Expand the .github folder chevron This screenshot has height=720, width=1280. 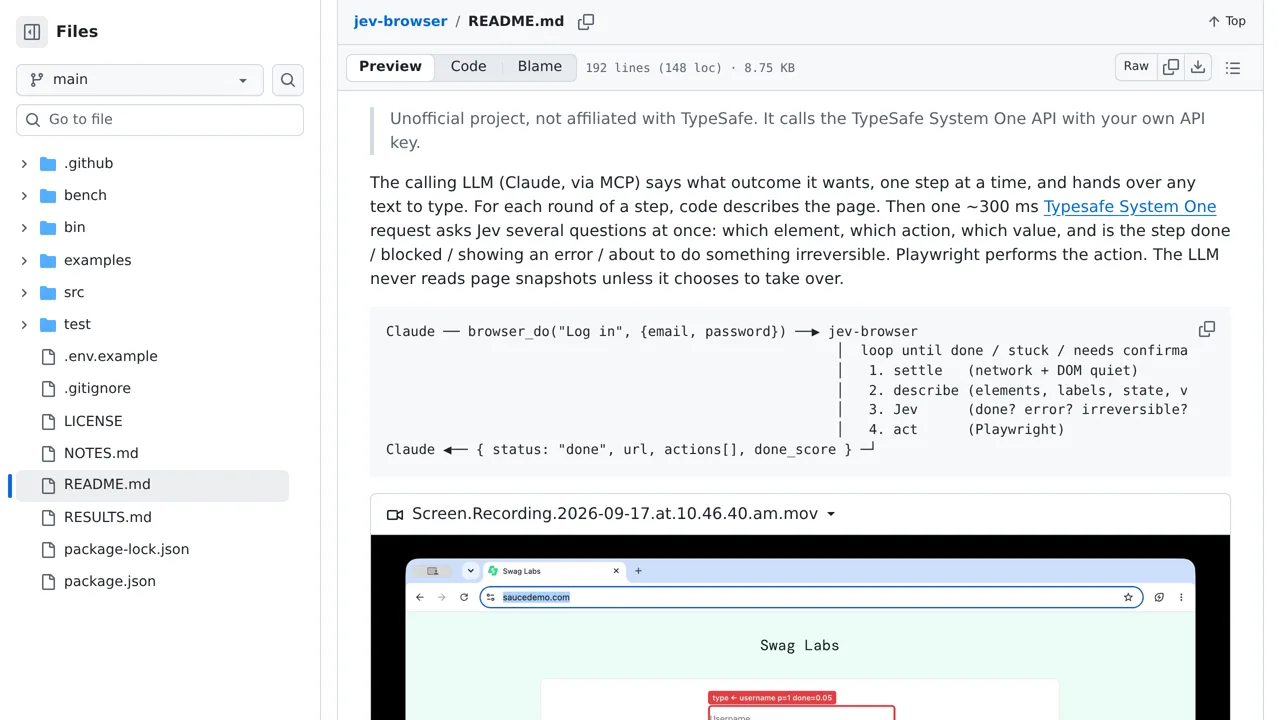(24, 163)
